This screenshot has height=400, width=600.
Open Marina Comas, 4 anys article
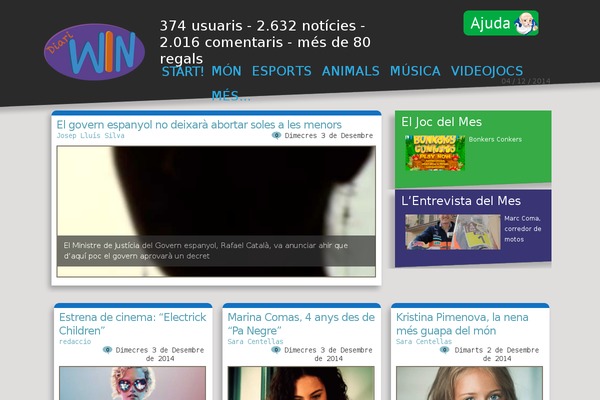point(301,324)
